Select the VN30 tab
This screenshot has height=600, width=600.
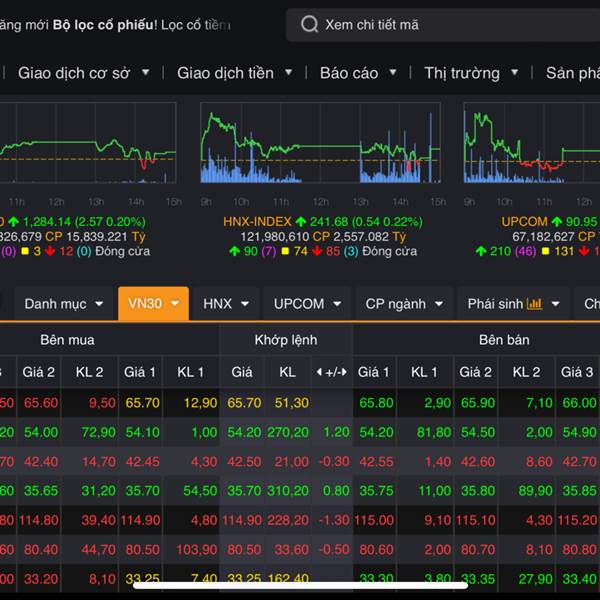(x=152, y=303)
